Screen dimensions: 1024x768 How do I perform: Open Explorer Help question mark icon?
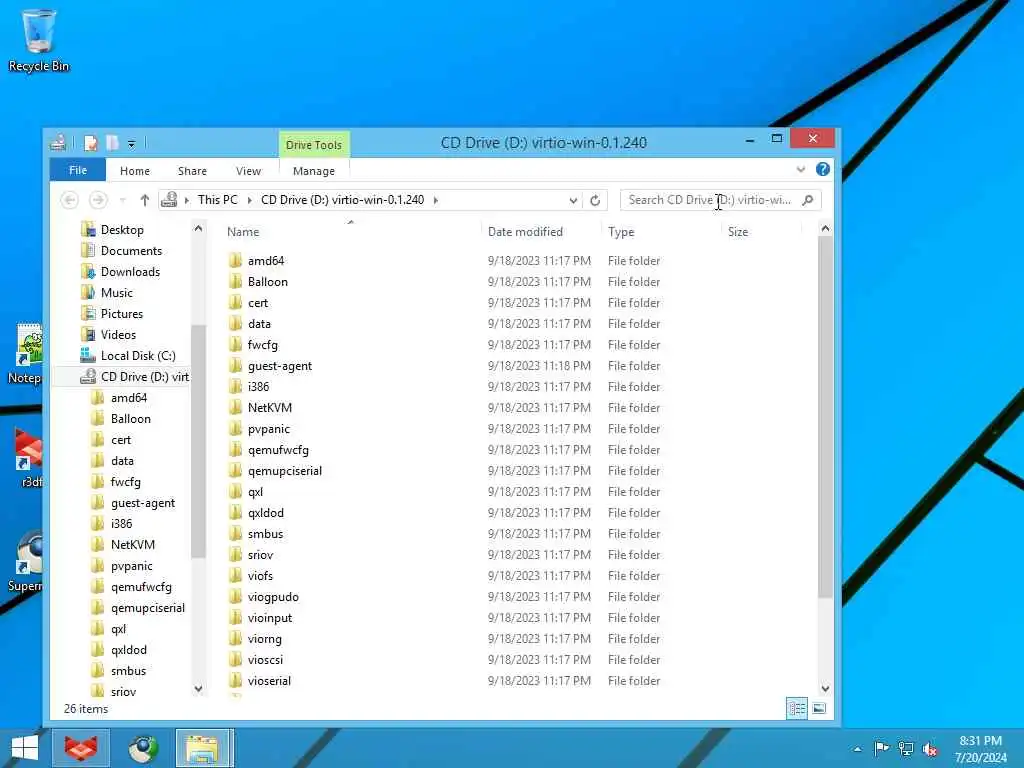(823, 169)
